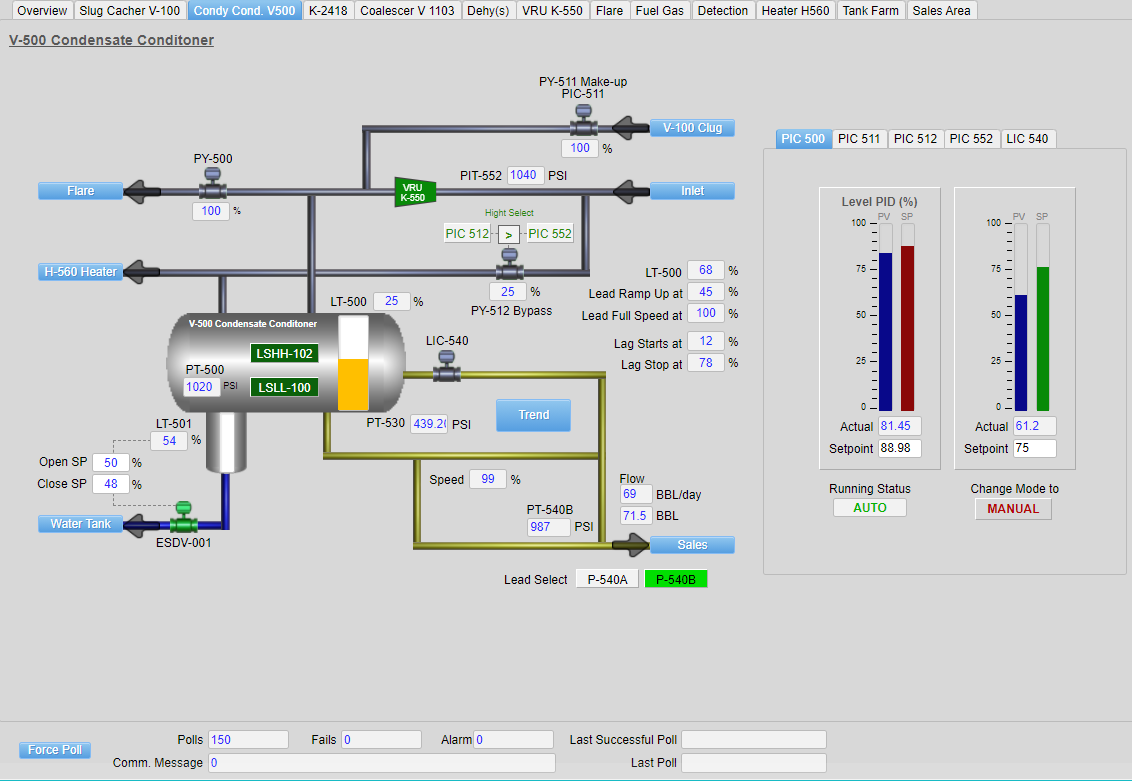This screenshot has height=781, width=1132.
Task: Open the top Flare tab
Action: [x=609, y=11]
